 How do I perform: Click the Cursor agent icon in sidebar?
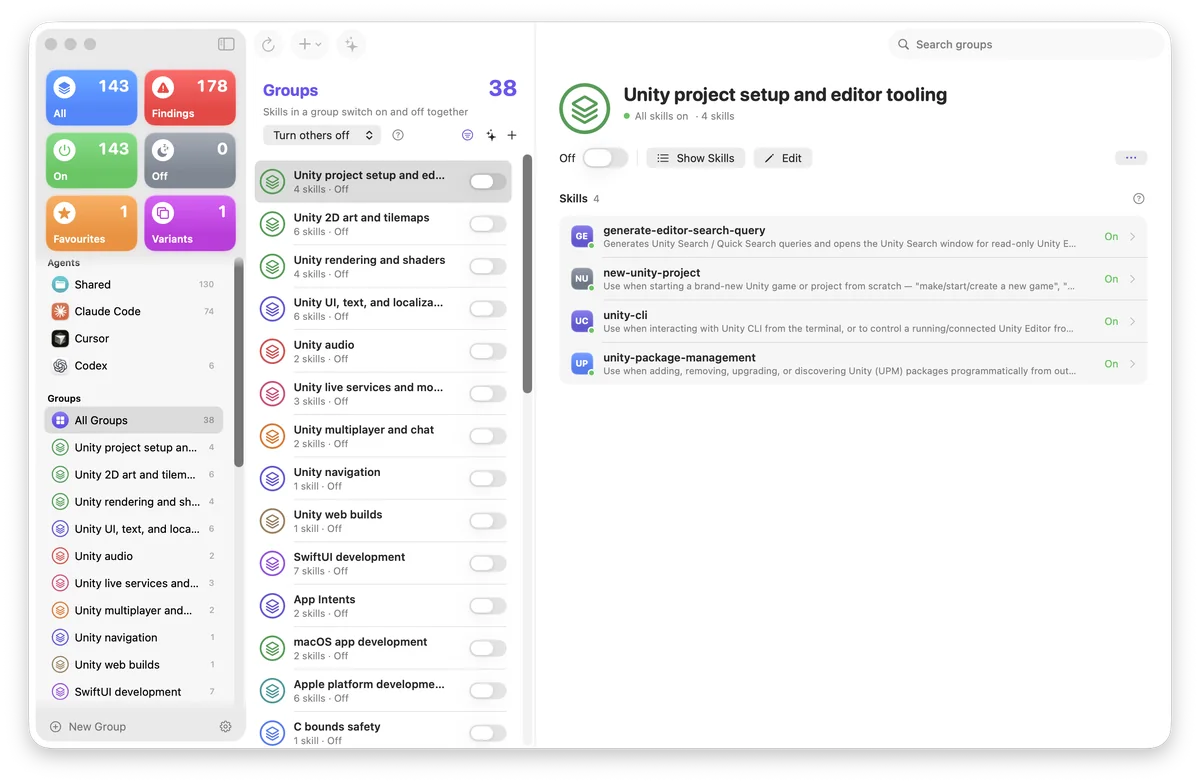click(x=60, y=338)
